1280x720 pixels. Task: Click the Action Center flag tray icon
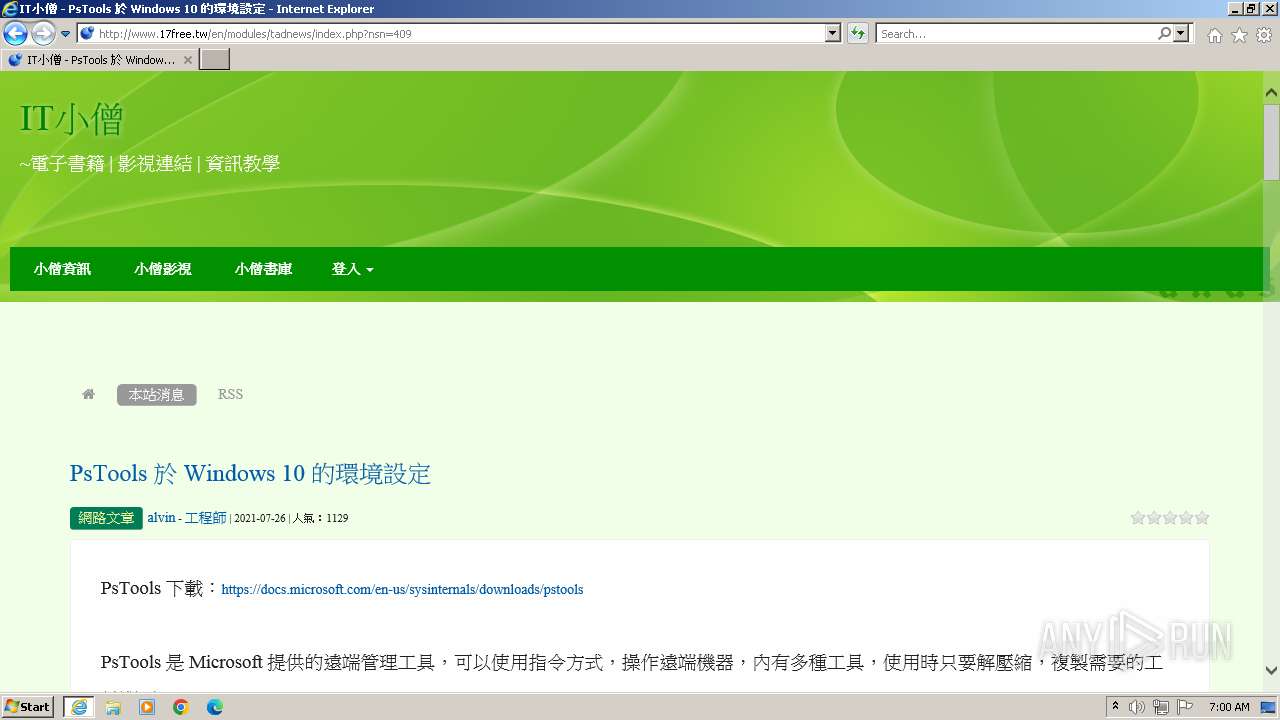coord(1184,707)
